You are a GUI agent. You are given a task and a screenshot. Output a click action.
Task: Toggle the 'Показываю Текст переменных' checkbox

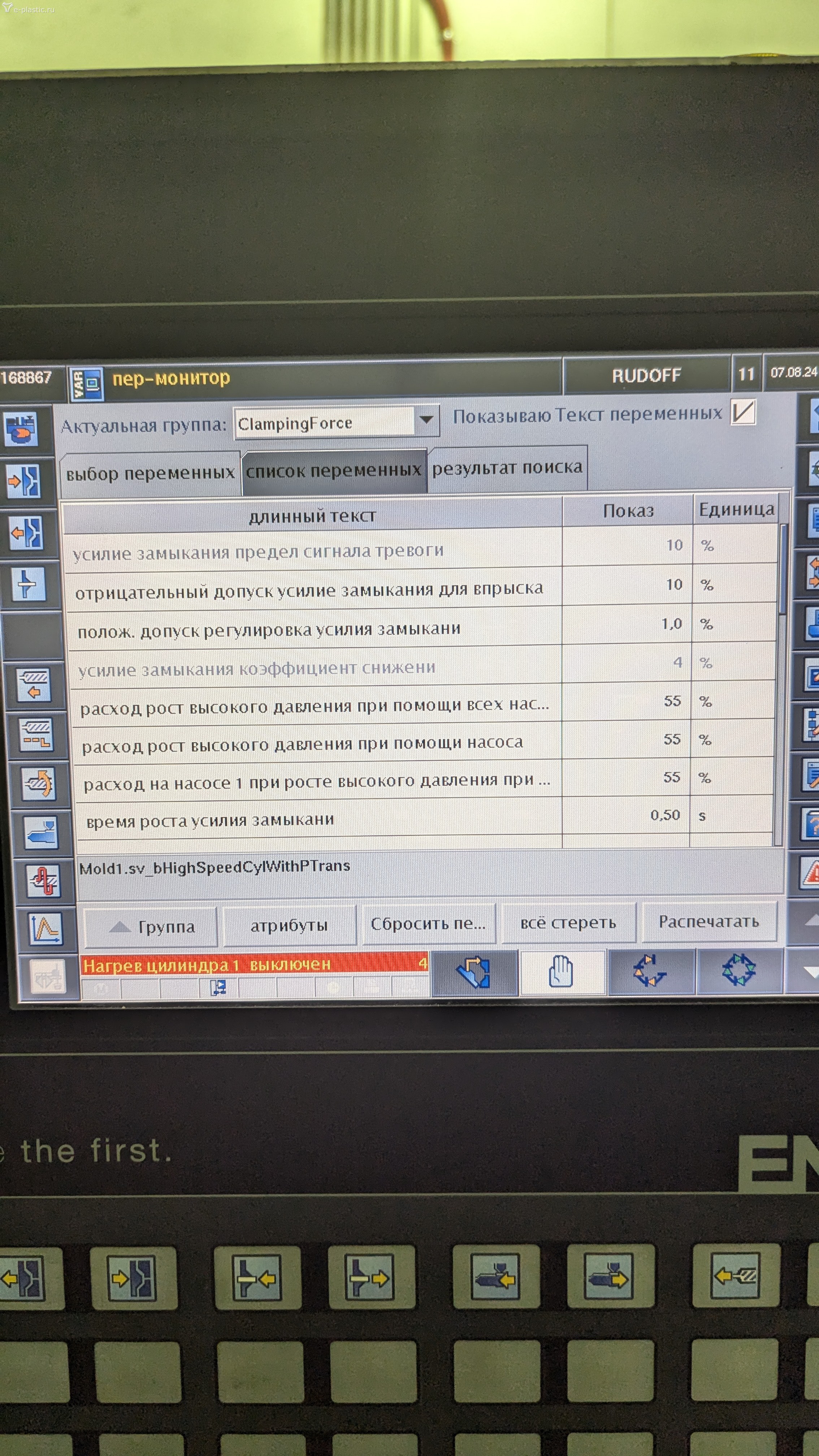pyautogui.click(x=743, y=412)
